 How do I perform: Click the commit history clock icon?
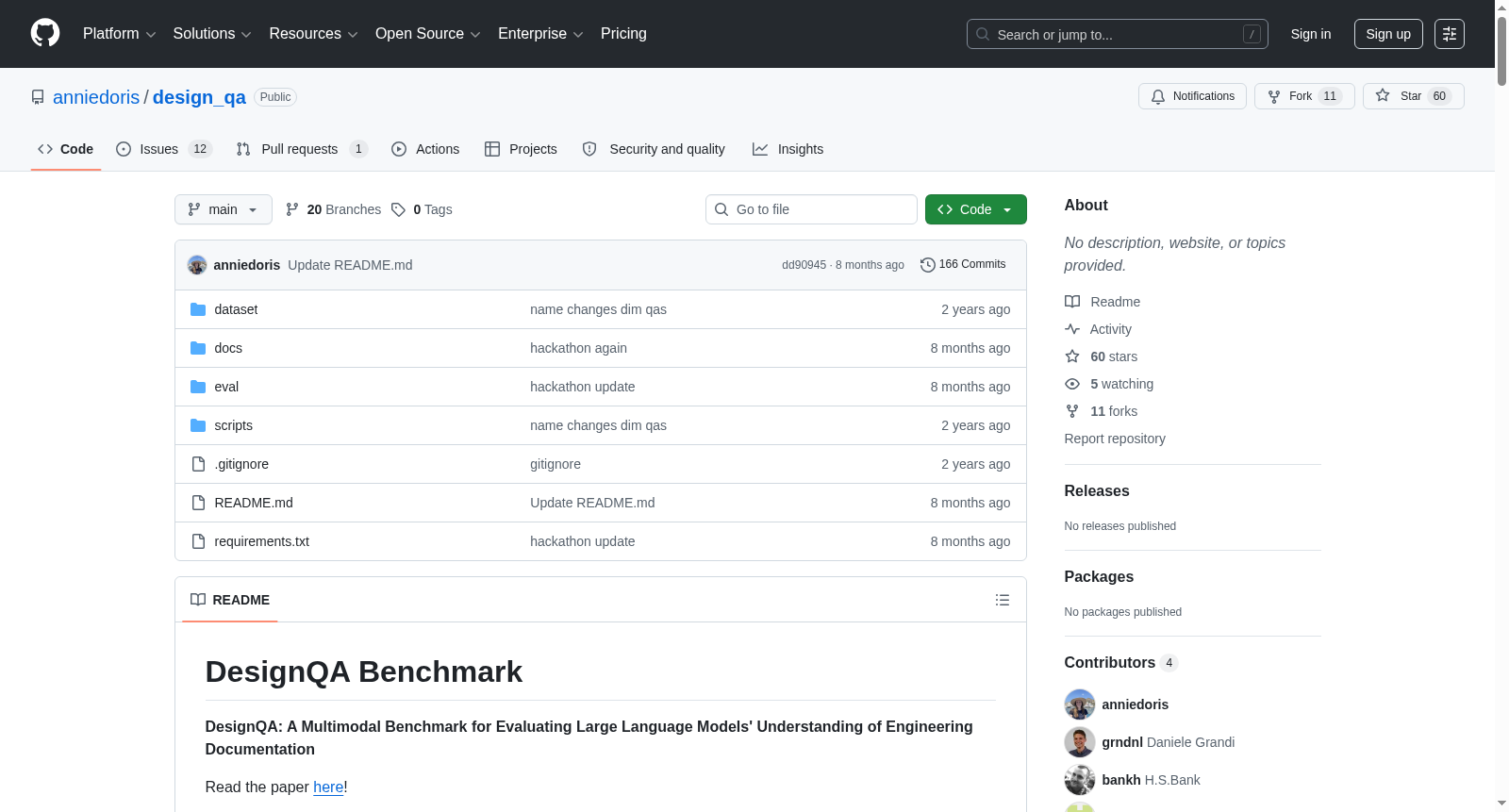[x=928, y=265]
